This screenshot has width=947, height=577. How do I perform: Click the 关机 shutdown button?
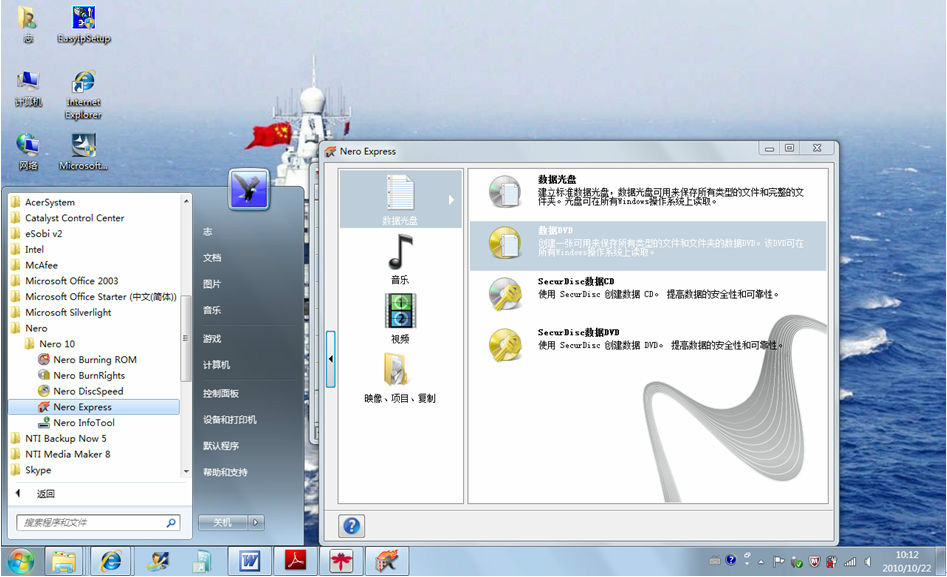pyautogui.click(x=223, y=523)
